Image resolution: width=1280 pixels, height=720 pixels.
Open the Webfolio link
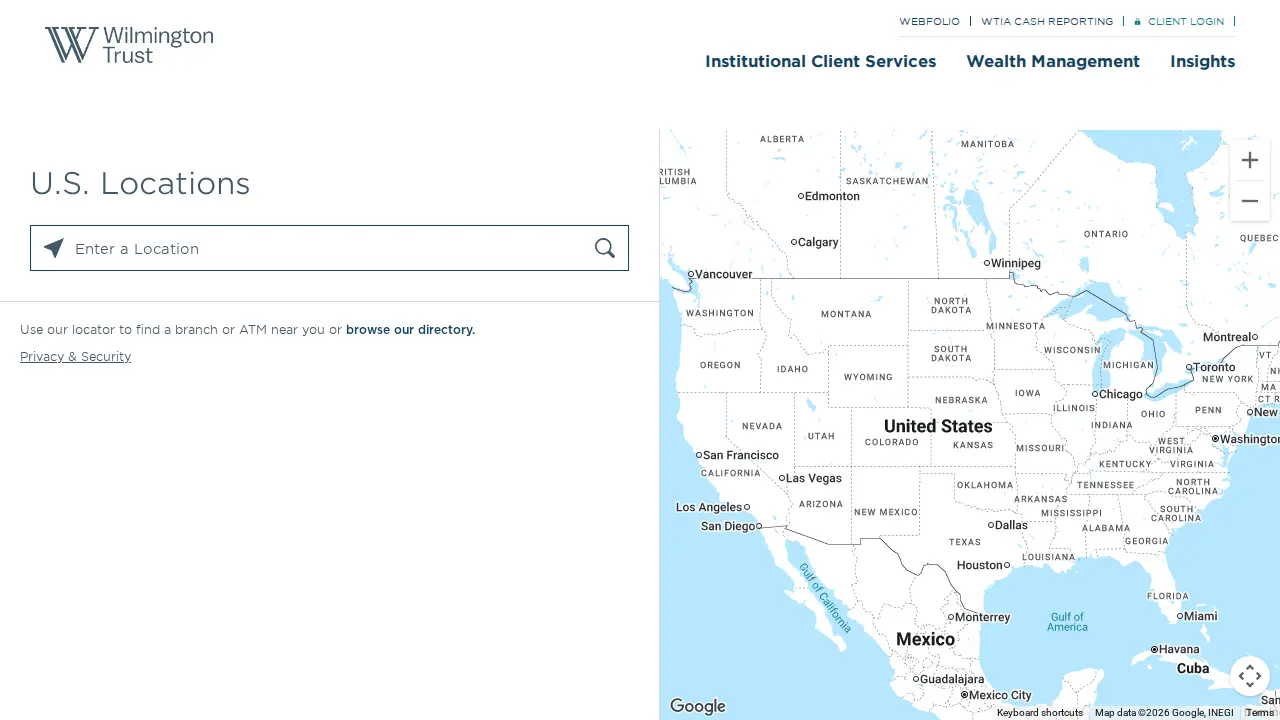tap(929, 21)
